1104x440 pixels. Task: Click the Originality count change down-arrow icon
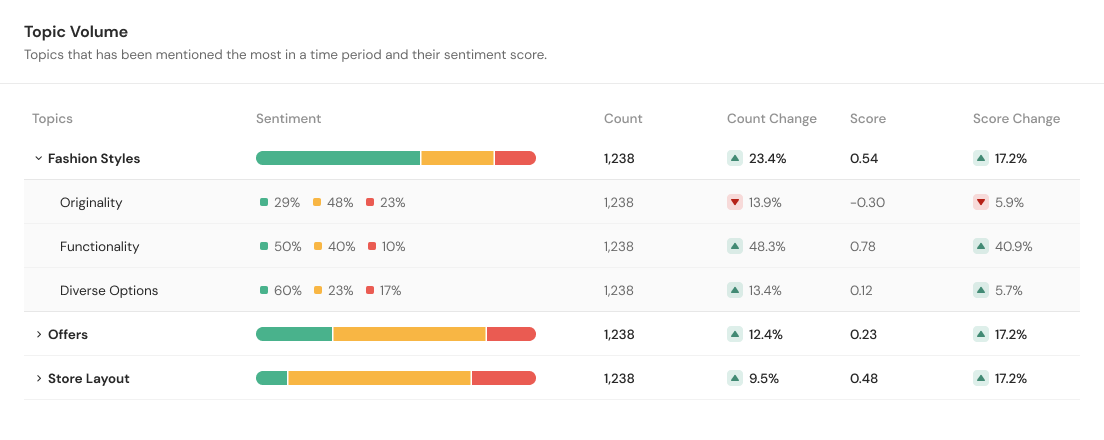coord(735,202)
